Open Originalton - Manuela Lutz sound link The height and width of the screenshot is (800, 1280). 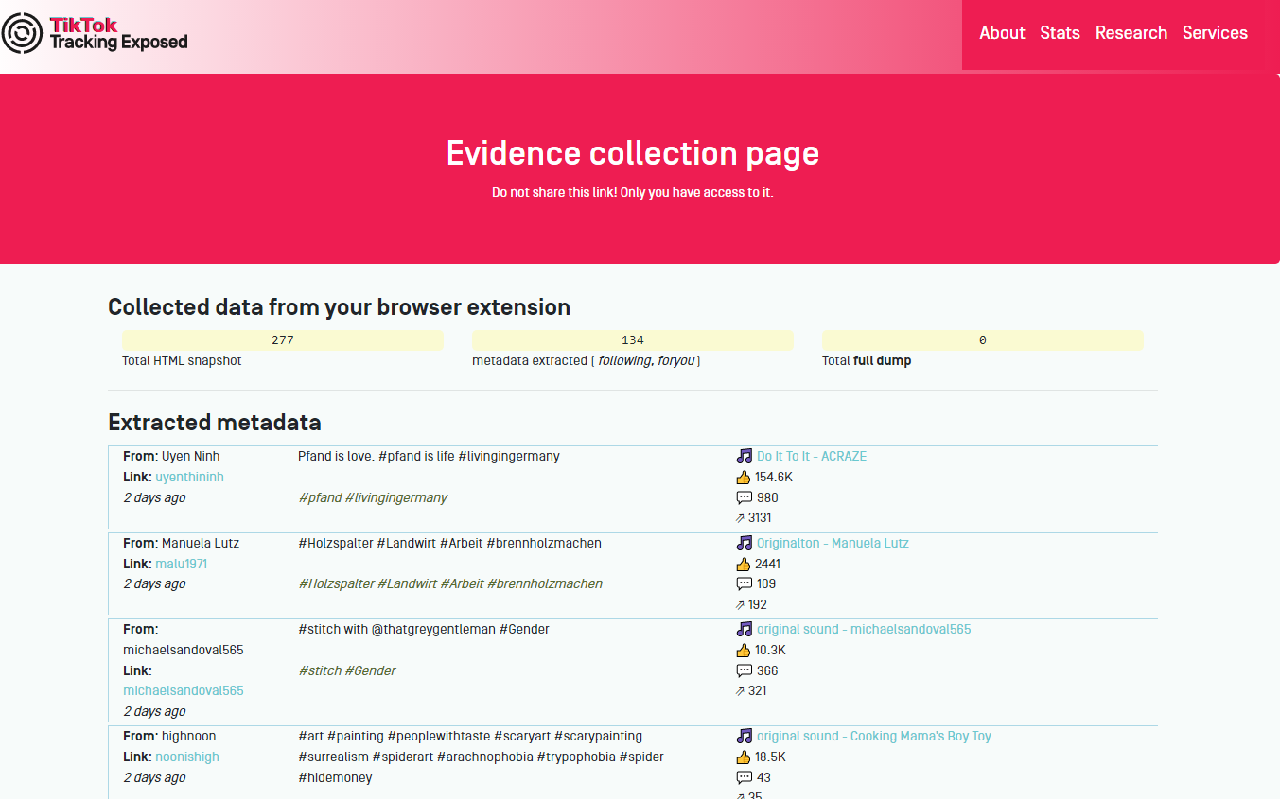[x=833, y=543]
